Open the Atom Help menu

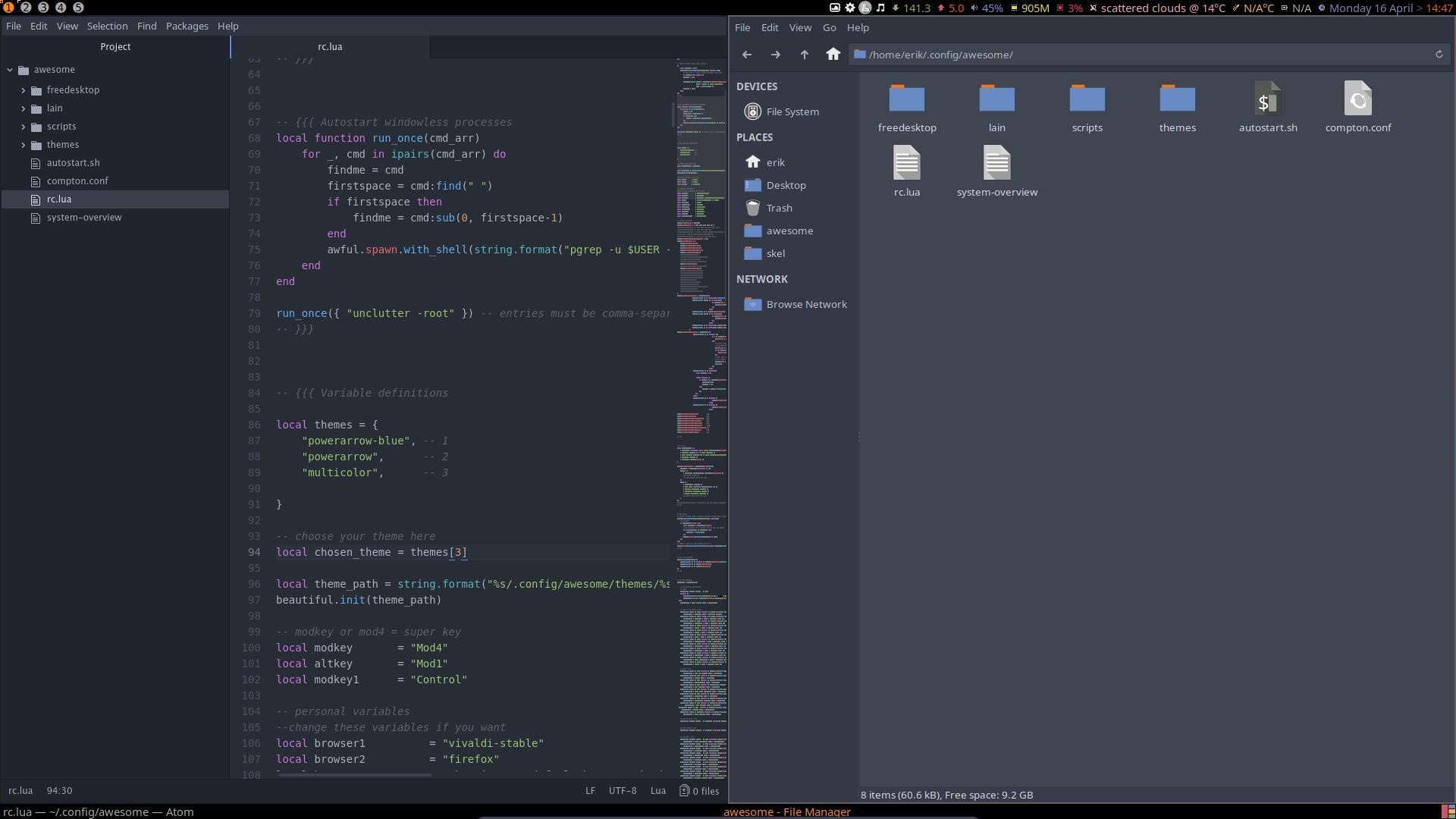pos(227,26)
